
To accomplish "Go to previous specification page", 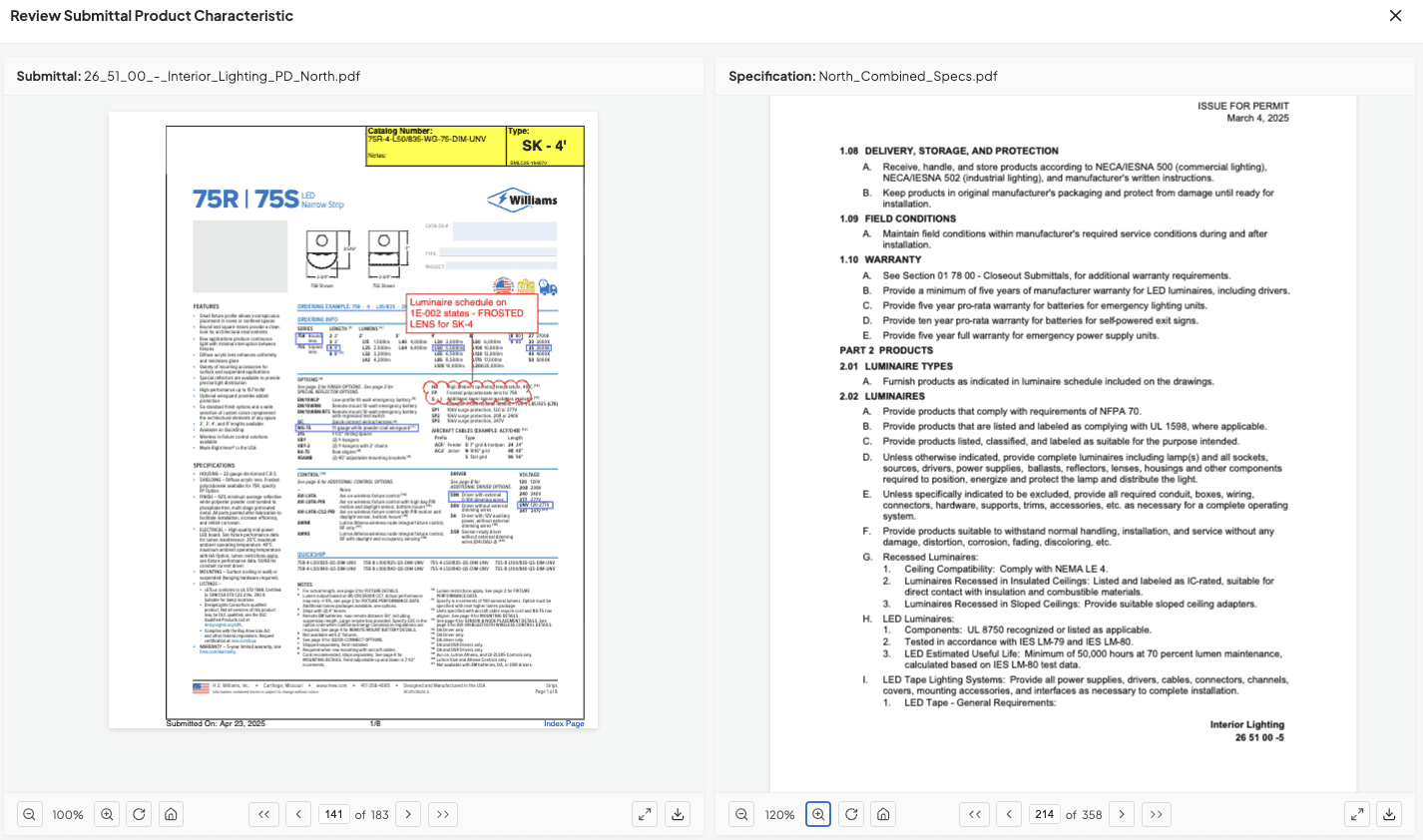I will tap(1009, 814).
